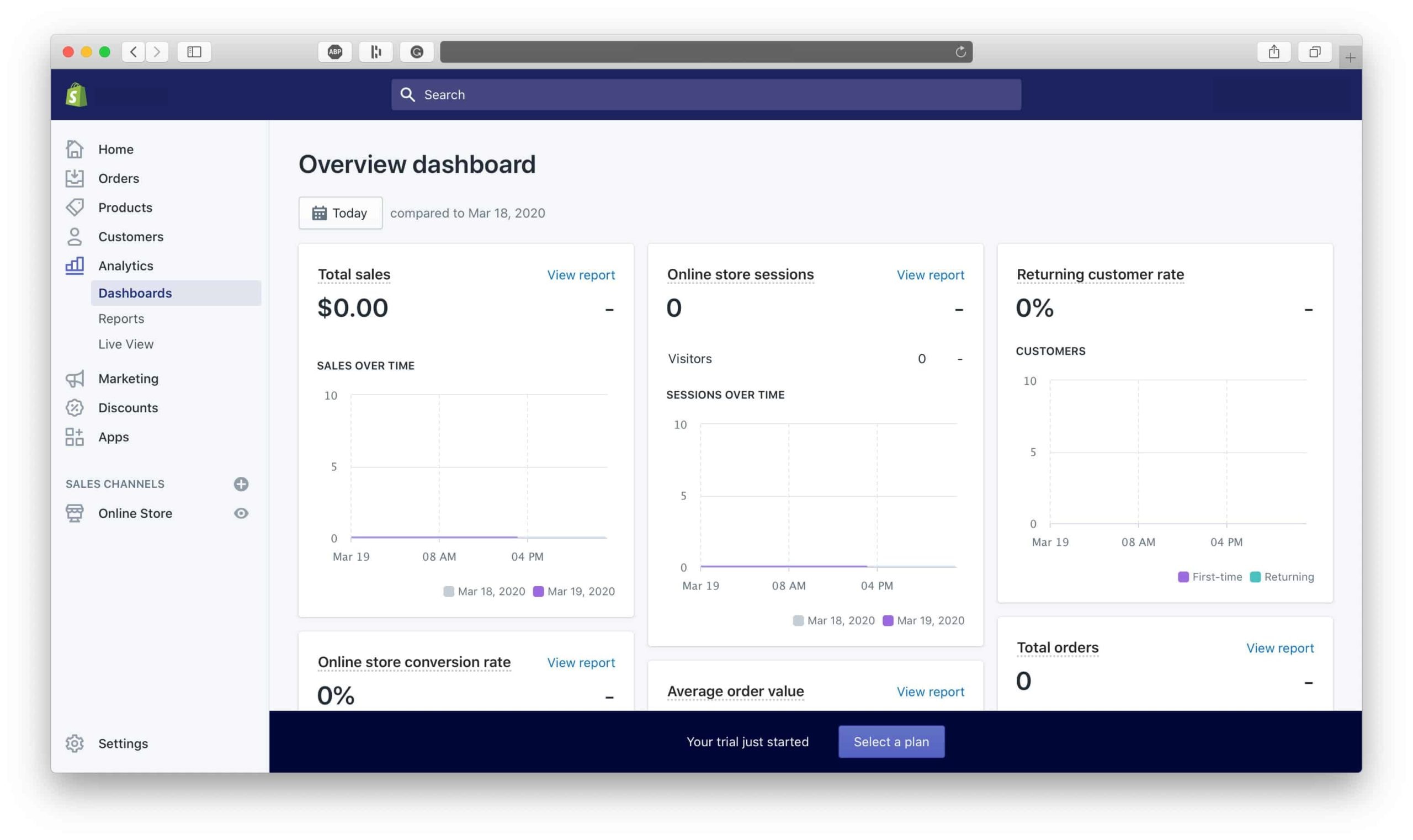Click the $0.00 total sales value
The width and height of the screenshot is (1413, 840).
click(x=353, y=308)
